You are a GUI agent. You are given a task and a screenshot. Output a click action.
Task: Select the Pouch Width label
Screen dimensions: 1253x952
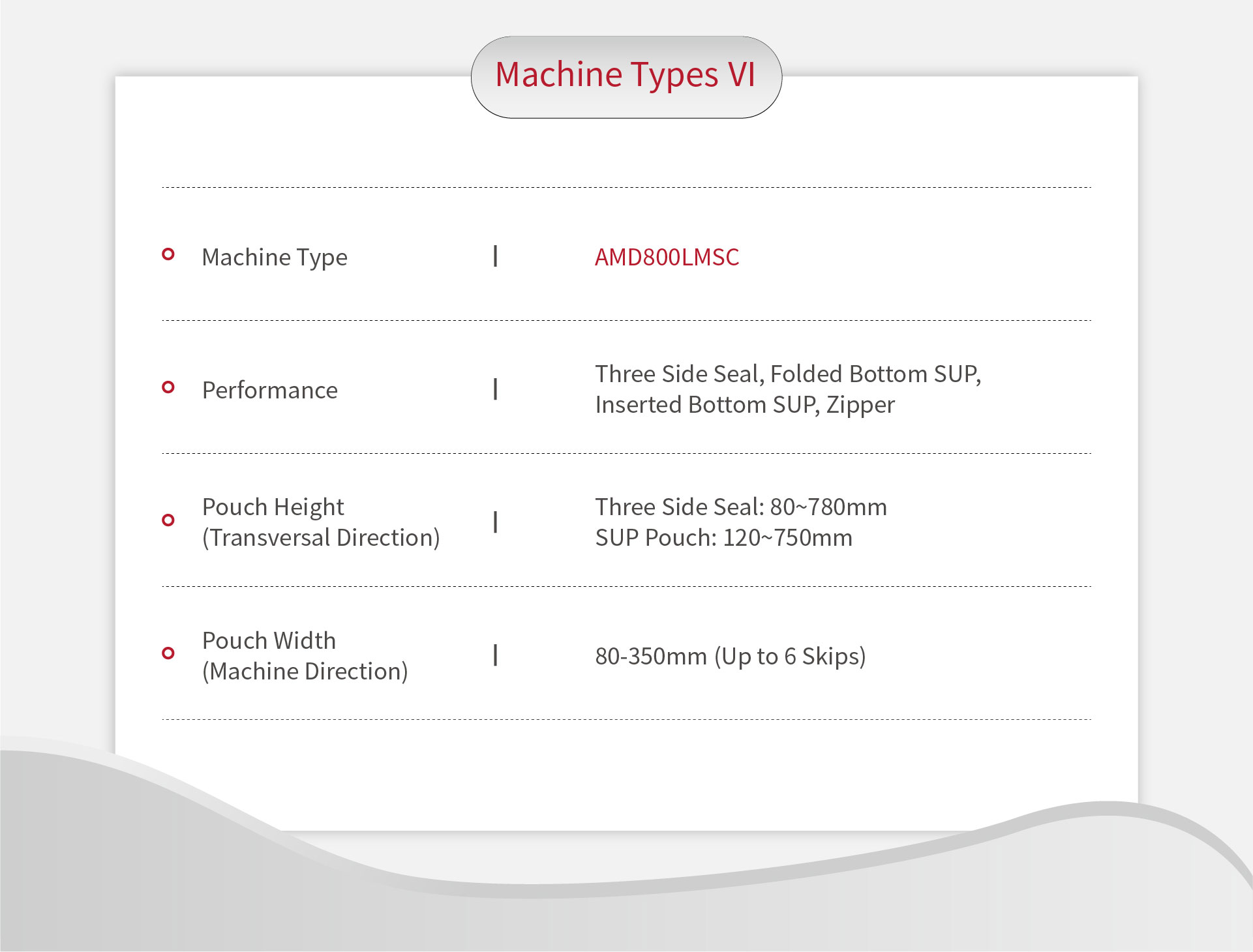click(x=269, y=641)
